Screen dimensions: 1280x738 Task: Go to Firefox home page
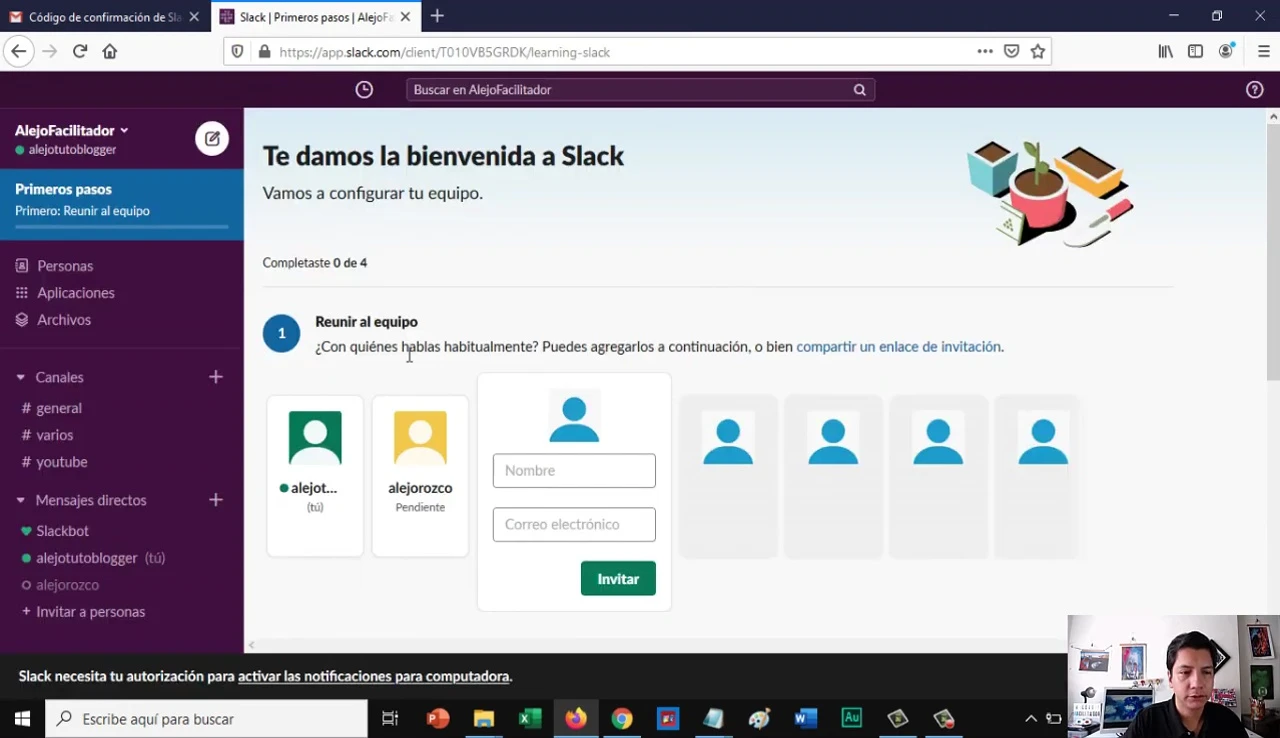110,52
